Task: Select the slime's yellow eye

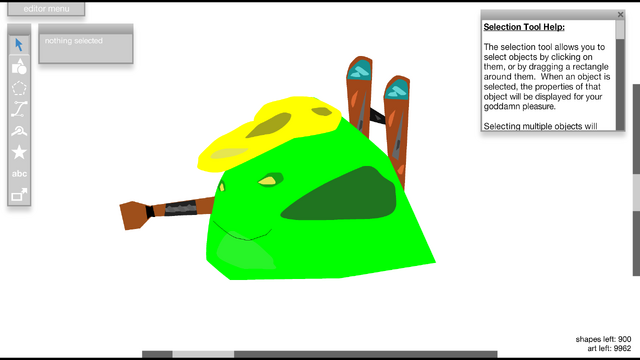Action: 267,180
